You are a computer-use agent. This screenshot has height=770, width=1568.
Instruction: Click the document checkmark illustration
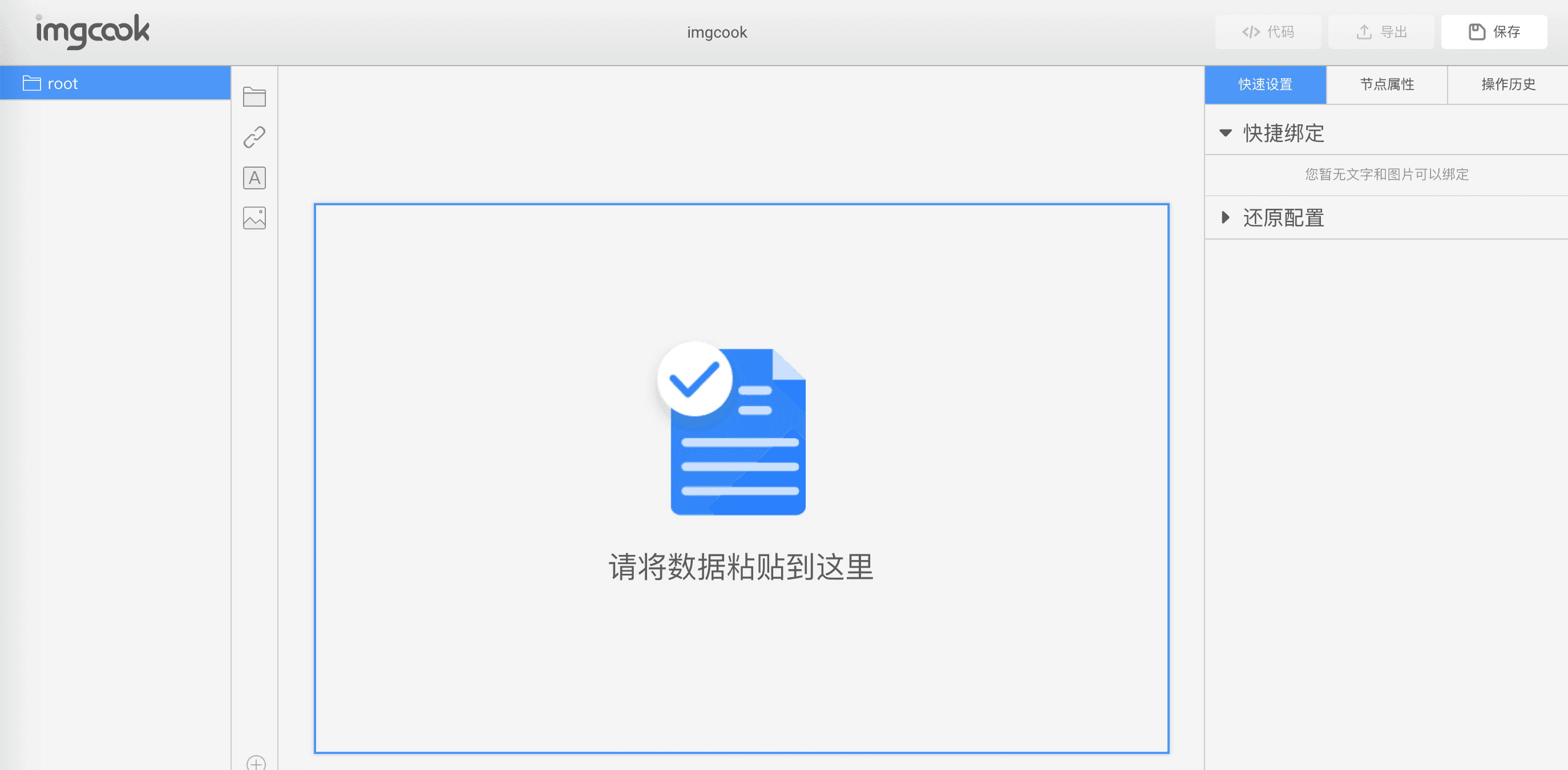coord(732,428)
